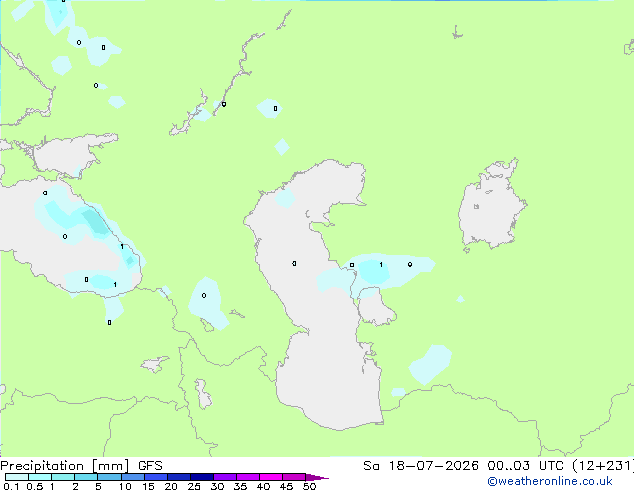Select the '50' legend scale label
Screen dimensions: 634x490
tap(310, 486)
